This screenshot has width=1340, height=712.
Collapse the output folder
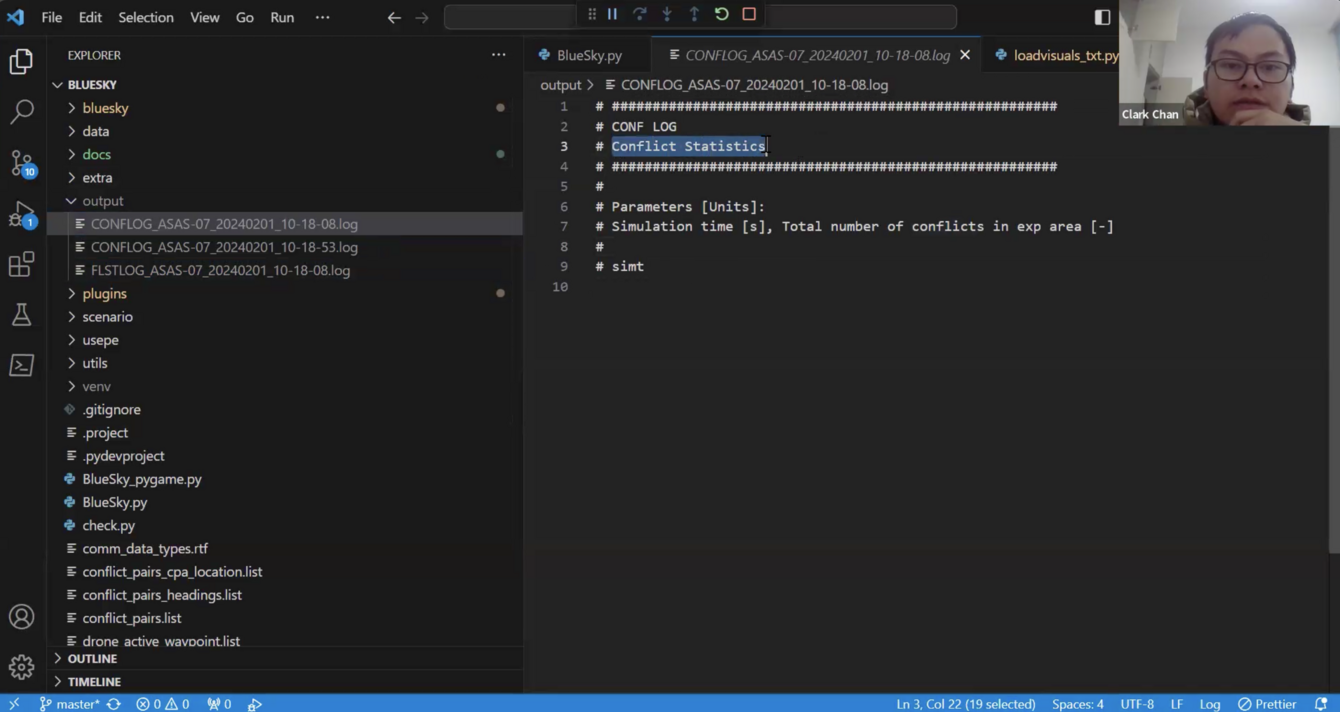coord(102,201)
